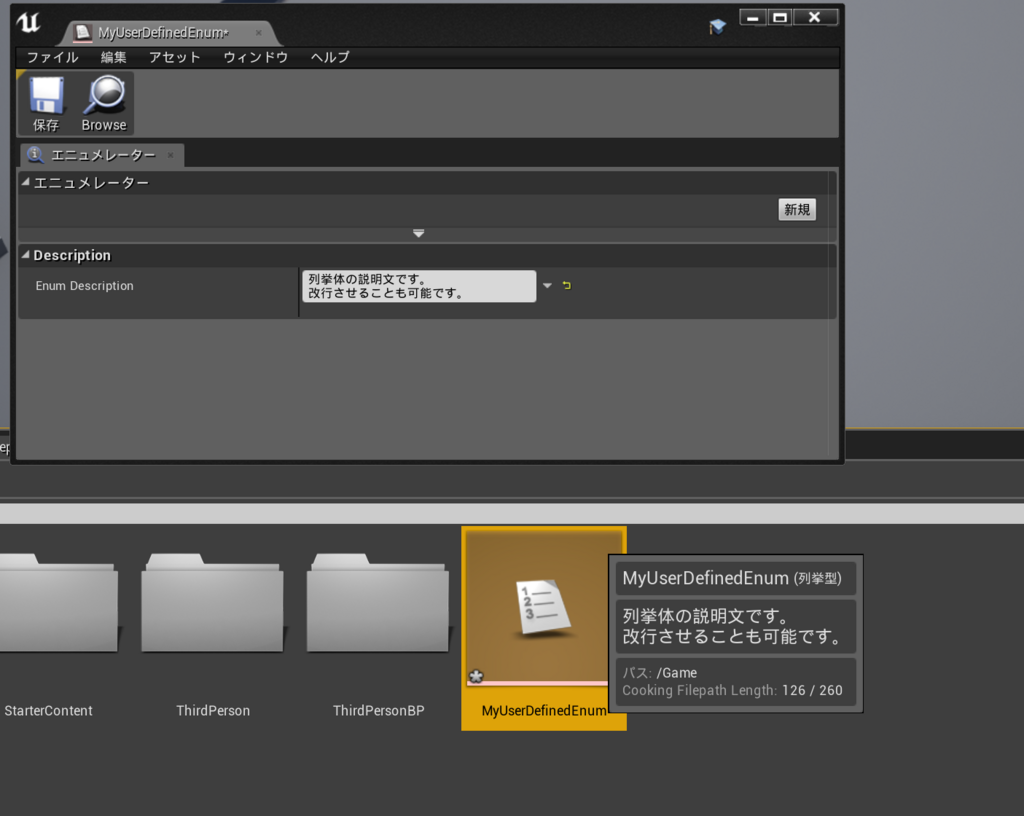This screenshot has height=816, width=1024.
Task: Open the ファイル menu
Action: coord(52,57)
